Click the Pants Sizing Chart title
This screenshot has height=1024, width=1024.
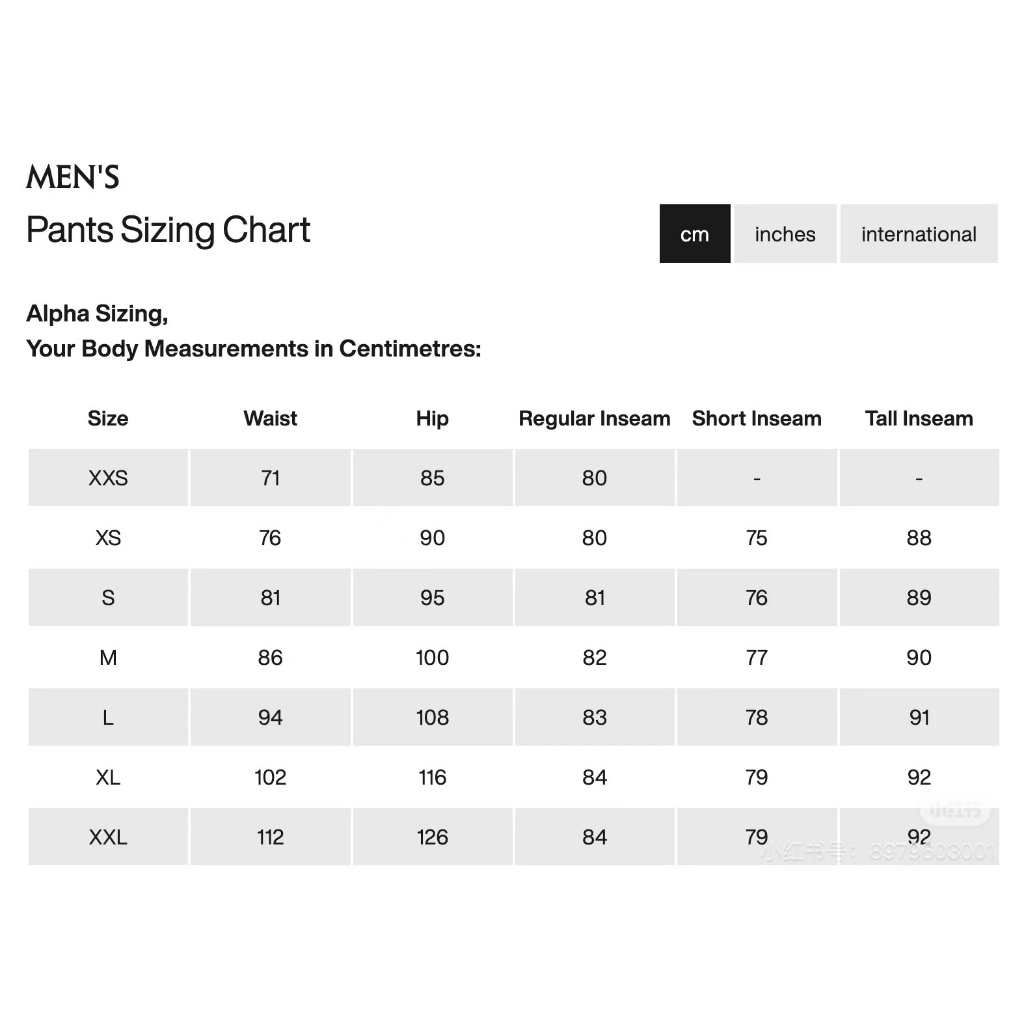tap(168, 230)
